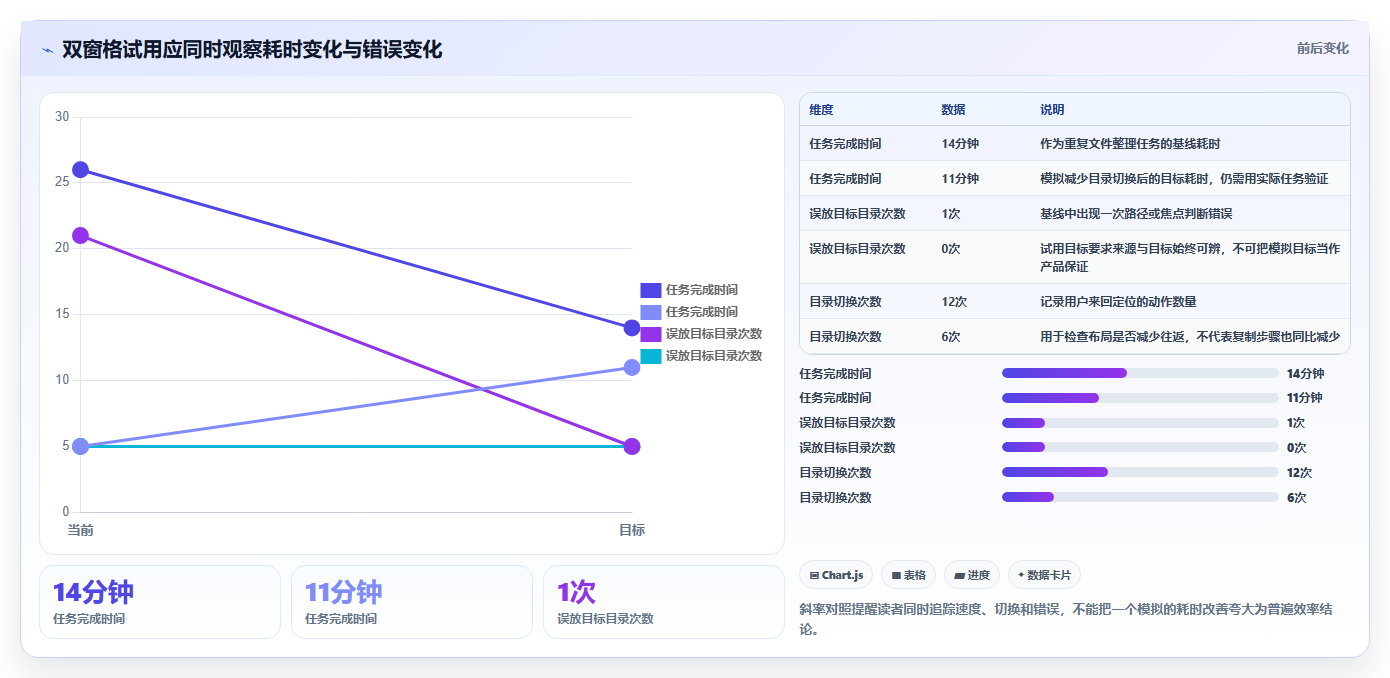Toggle the light blue 任务完成时间 legend swatch

651,312
